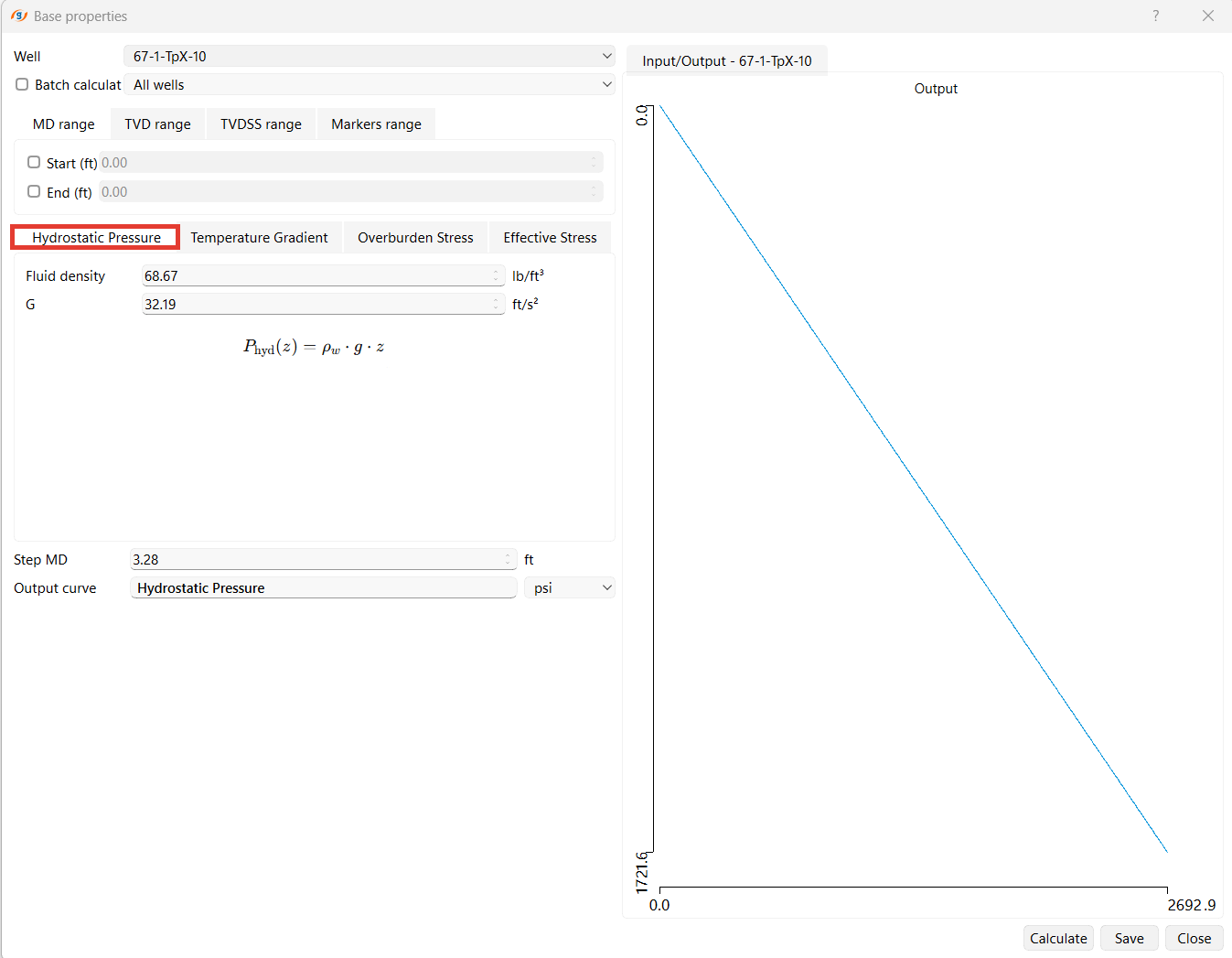The width and height of the screenshot is (1232, 958).
Task: Close the Base properties dialog
Action: (1208, 16)
